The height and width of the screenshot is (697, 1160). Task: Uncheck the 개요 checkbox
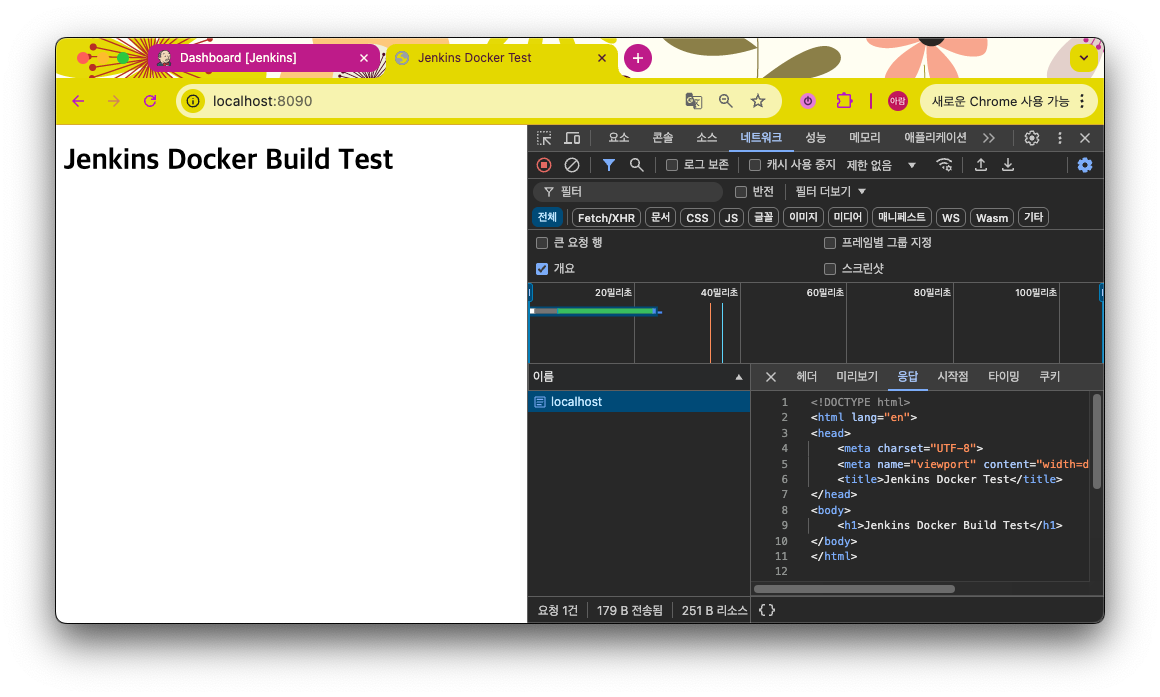pos(542,269)
